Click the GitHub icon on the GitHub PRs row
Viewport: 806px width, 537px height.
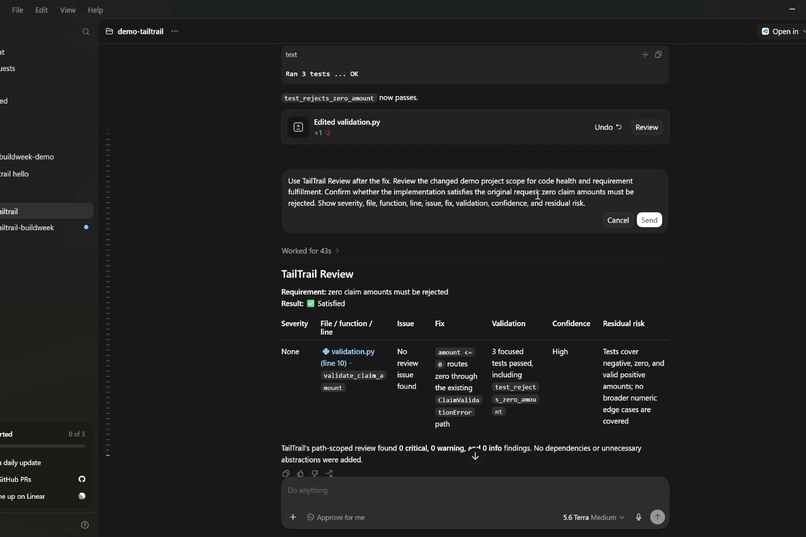tap(82, 479)
